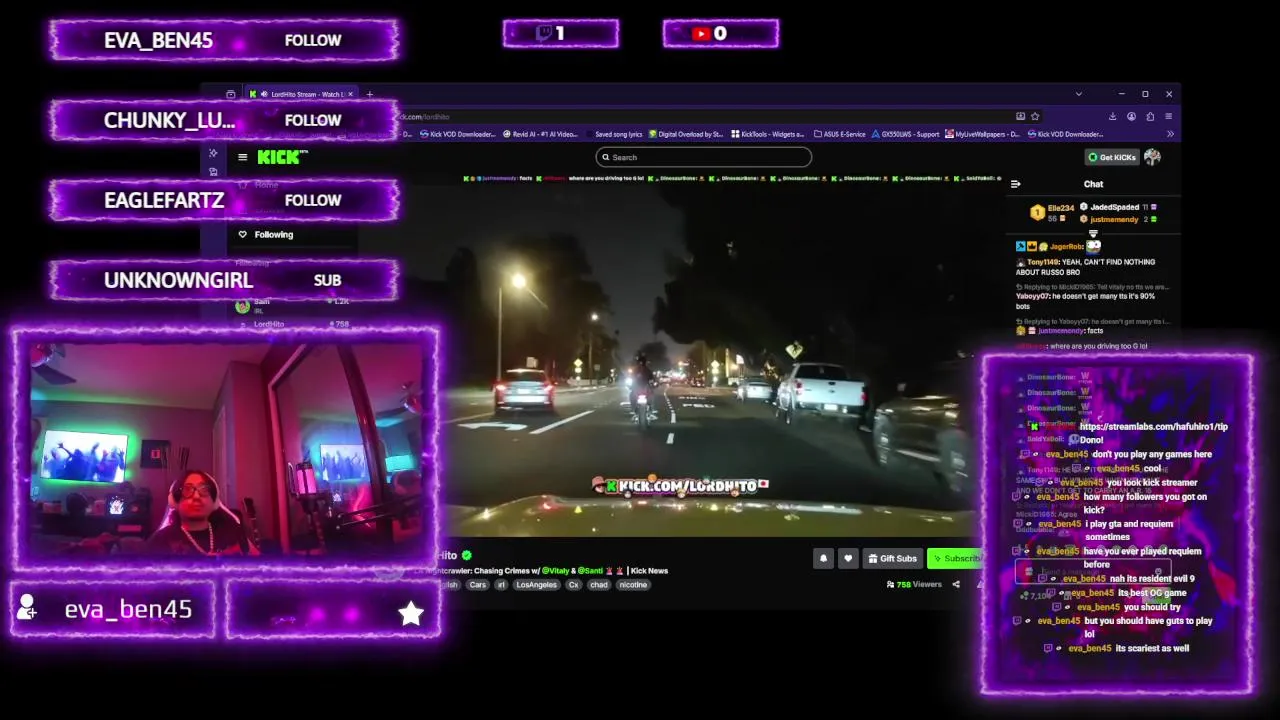Click the heart follow icon under video
Viewport: 1280px width, 720px height.
pyautogui.click(x=848, y=559)
